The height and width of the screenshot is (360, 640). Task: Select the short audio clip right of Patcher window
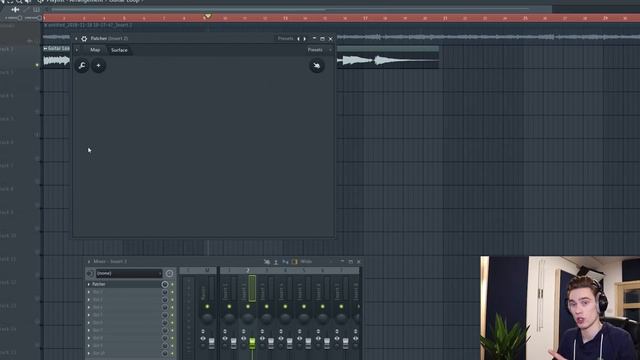(x=388, y=57)
